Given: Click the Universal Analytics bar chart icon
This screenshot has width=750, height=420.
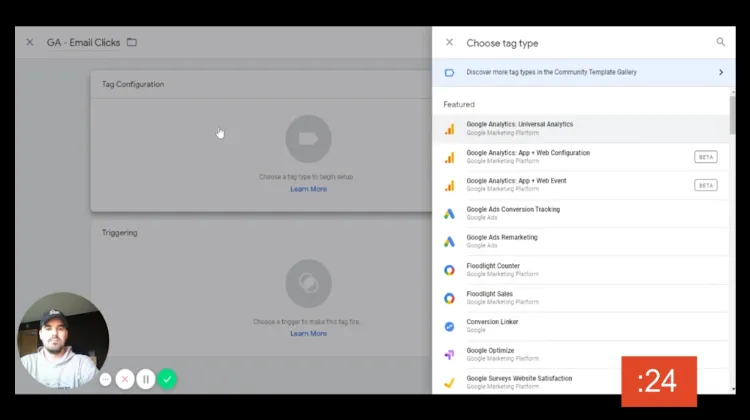Looking at the screenshot, I should (449, 129).
